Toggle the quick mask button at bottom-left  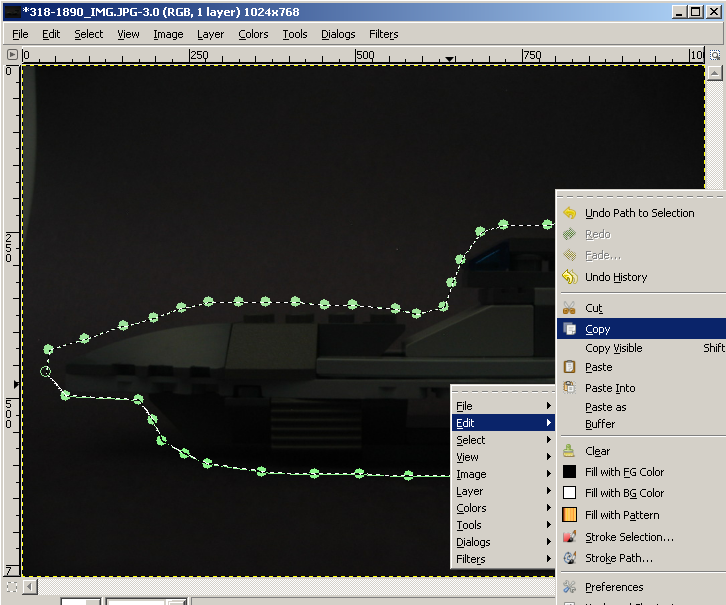coord(12,587)
